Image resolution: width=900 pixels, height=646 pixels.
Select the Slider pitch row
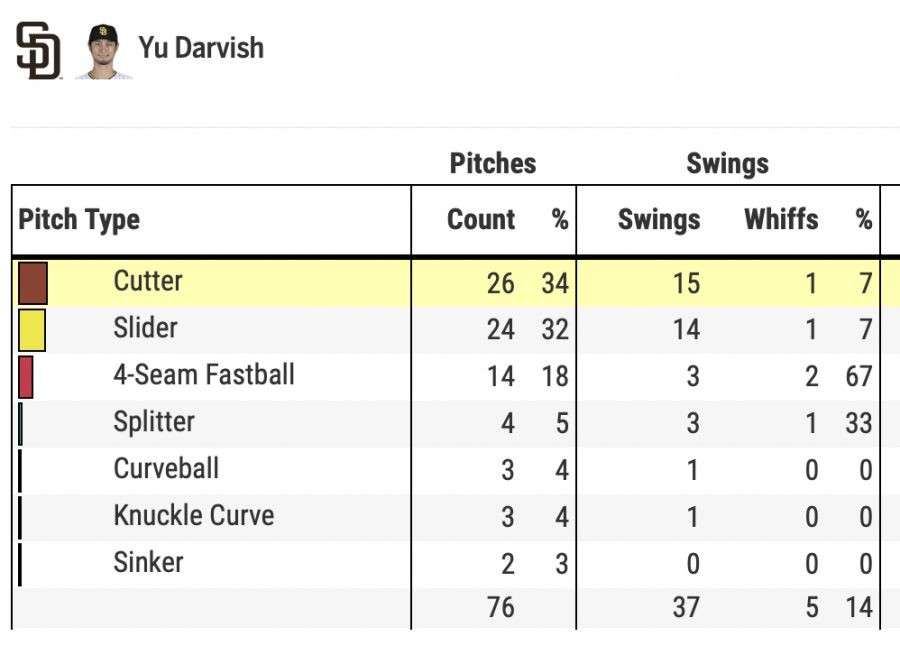[146, 328]
